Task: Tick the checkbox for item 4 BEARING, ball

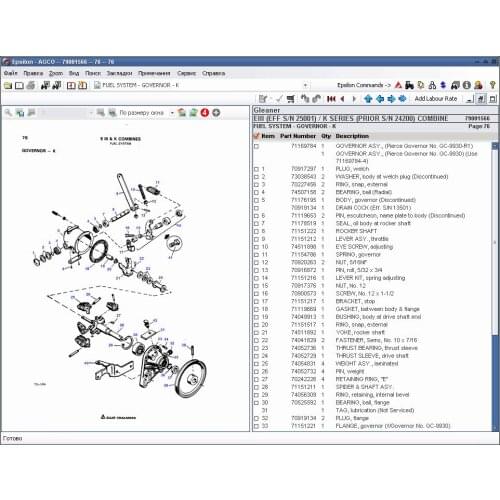Action: click(x=256, y=193)
